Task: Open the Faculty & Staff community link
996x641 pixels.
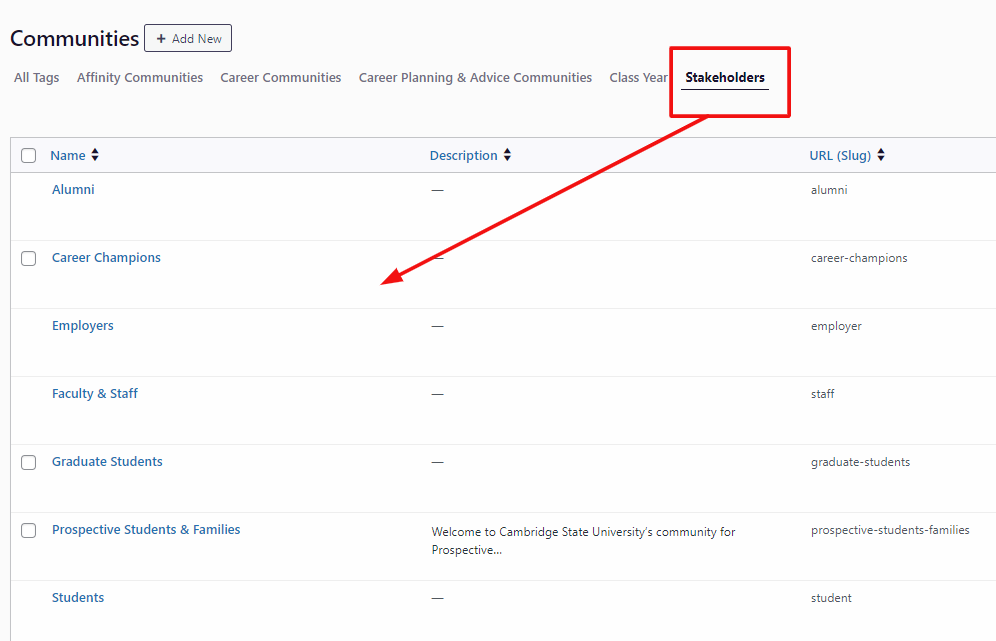Action: pos(95,393)
